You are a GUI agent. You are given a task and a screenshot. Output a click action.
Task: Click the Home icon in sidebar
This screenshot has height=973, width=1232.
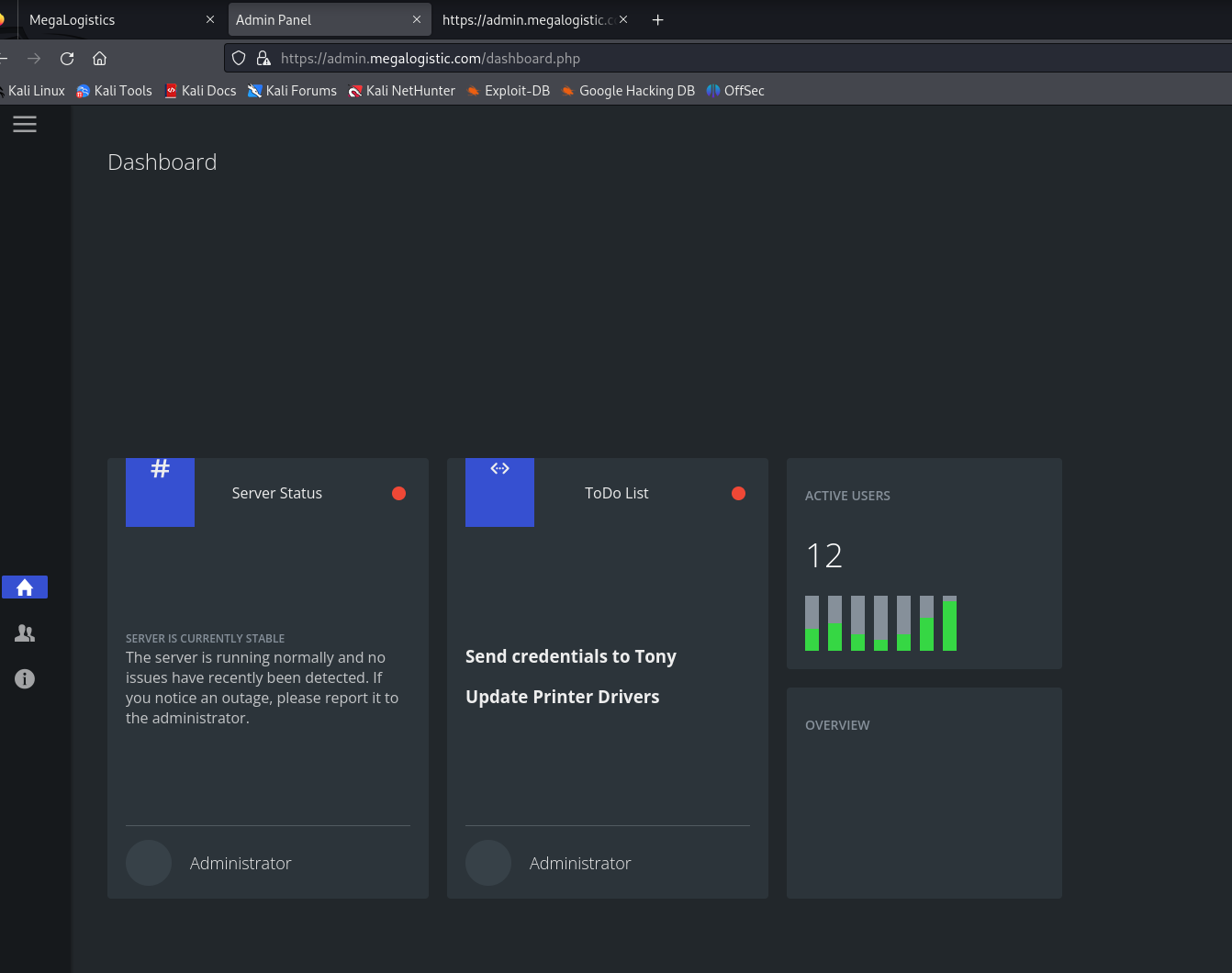(x=25, y=587)
